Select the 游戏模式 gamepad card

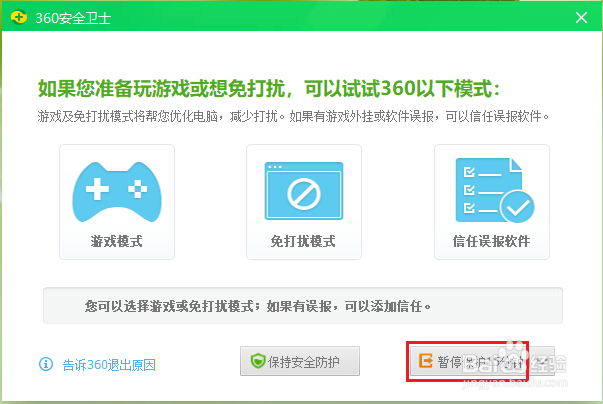[x=117, y=202]
